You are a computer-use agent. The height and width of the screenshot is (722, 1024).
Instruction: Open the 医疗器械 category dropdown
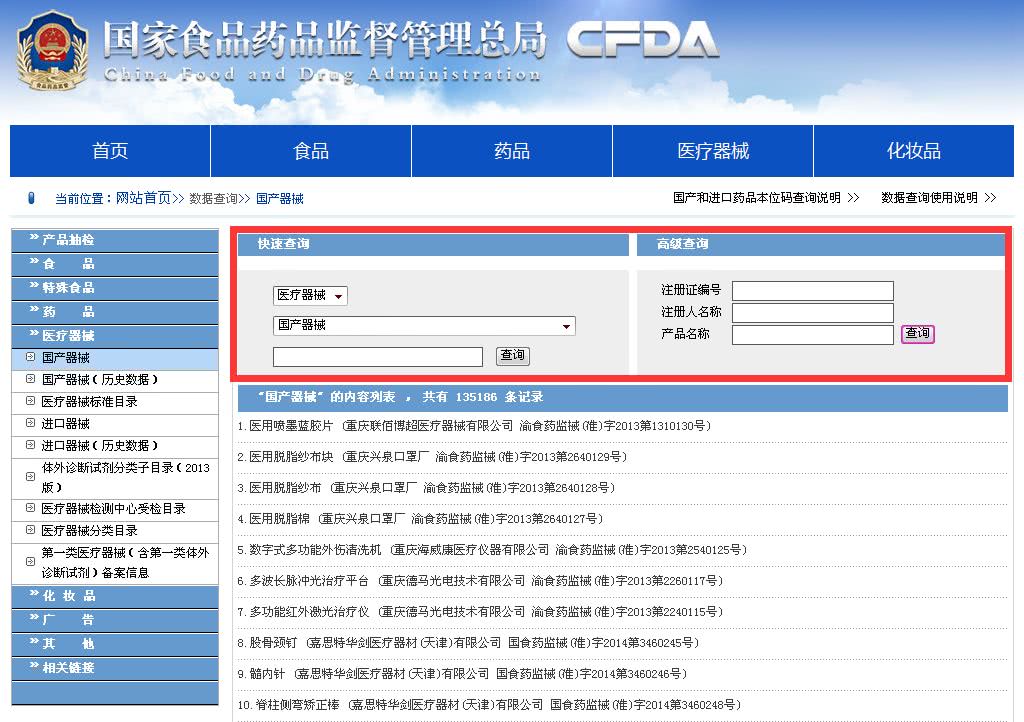click(310, 294)
